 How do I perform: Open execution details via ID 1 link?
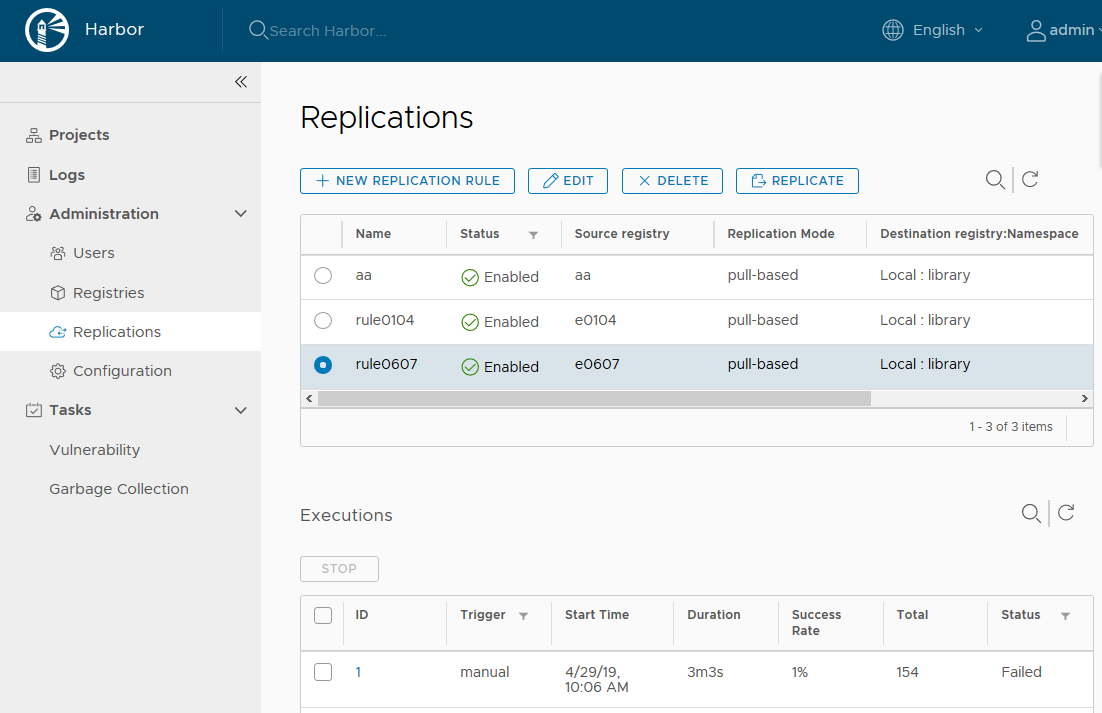pos(358,672)
